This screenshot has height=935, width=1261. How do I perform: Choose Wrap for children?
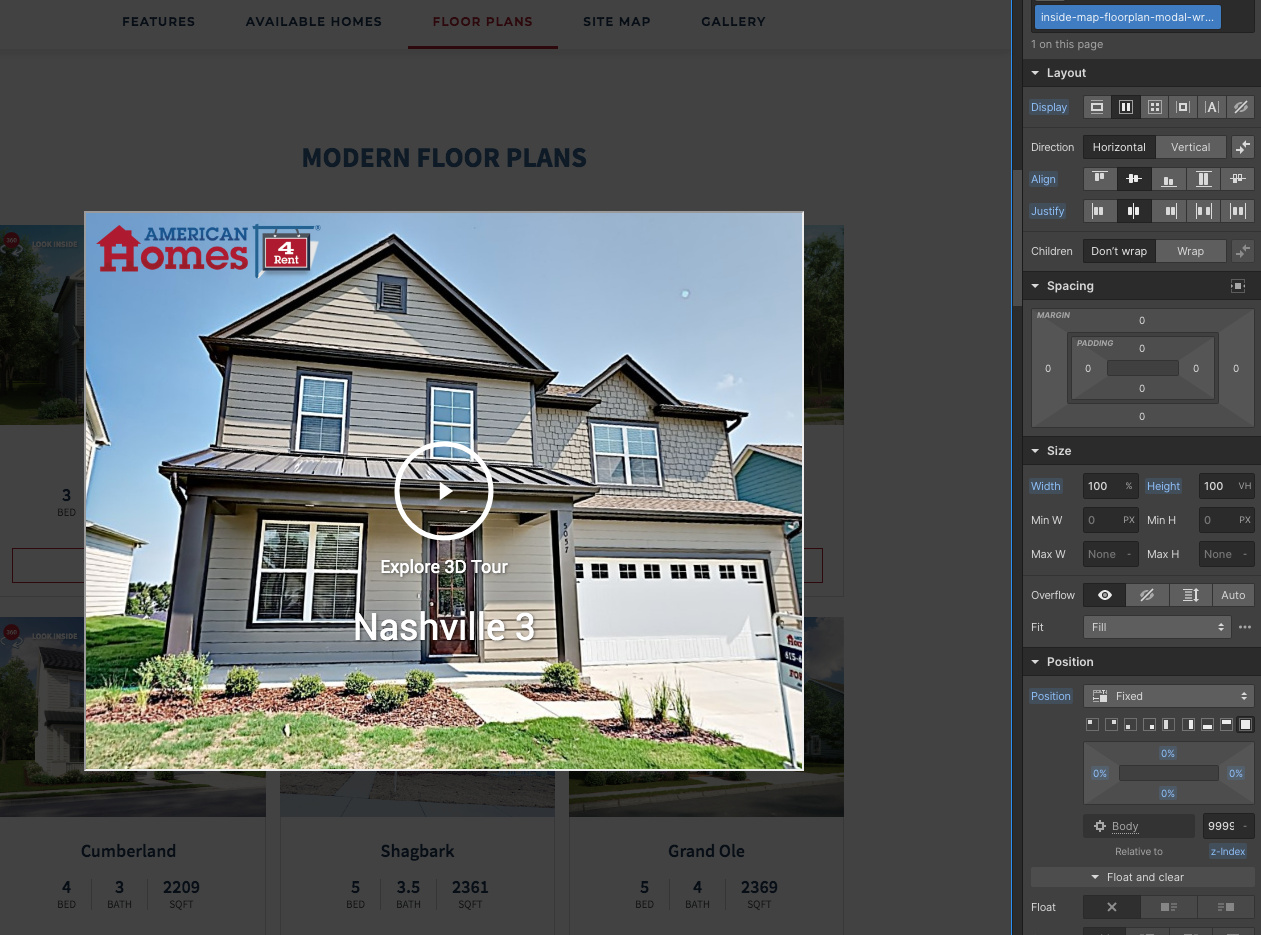pyautogui.click(x=1191, y=251)
